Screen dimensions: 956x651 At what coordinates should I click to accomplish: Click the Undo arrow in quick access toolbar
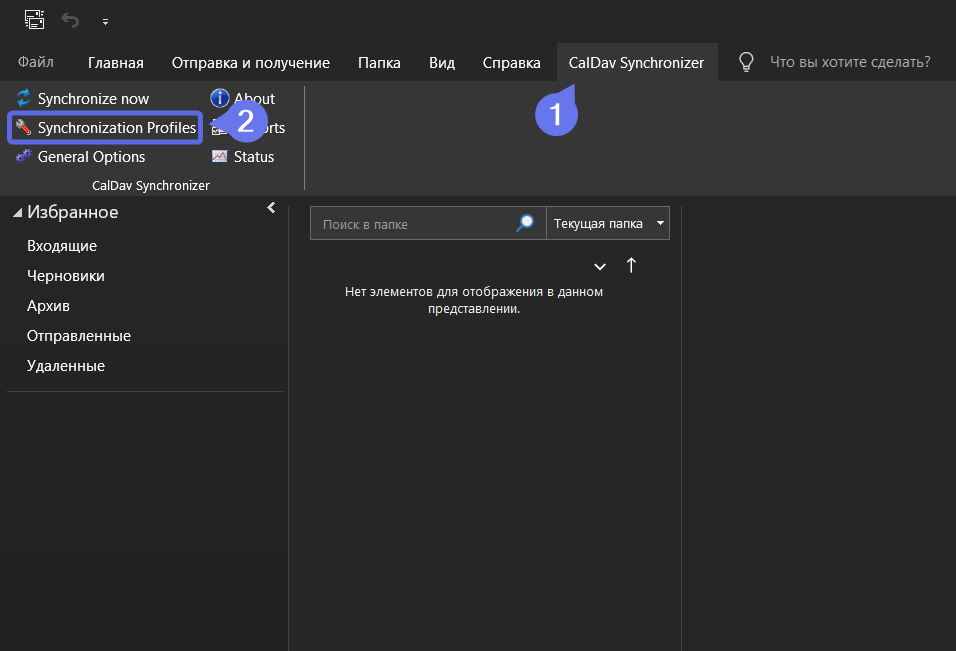[x=70, y=20]
